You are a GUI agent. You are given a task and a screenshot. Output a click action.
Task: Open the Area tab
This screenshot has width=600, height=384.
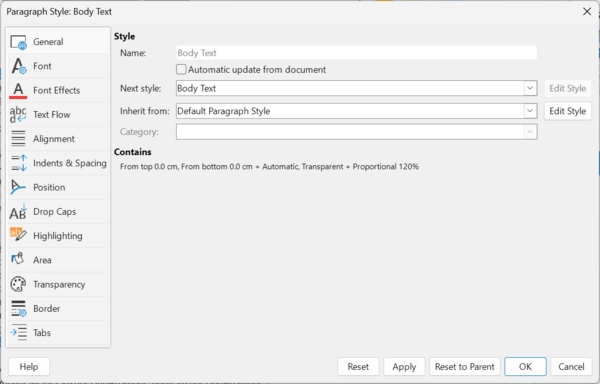click(x=42, y=260)
